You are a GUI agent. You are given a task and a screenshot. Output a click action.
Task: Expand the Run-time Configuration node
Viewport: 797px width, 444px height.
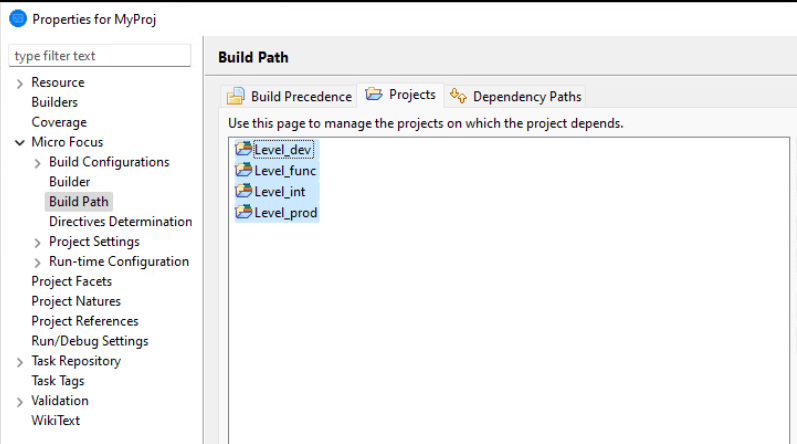tap(38, 262)
